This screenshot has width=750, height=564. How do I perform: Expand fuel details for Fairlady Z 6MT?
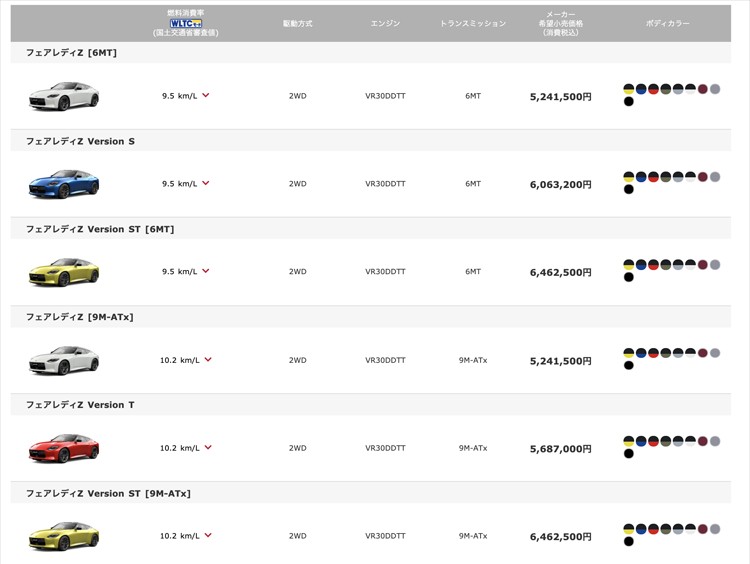tap(206, 95)
